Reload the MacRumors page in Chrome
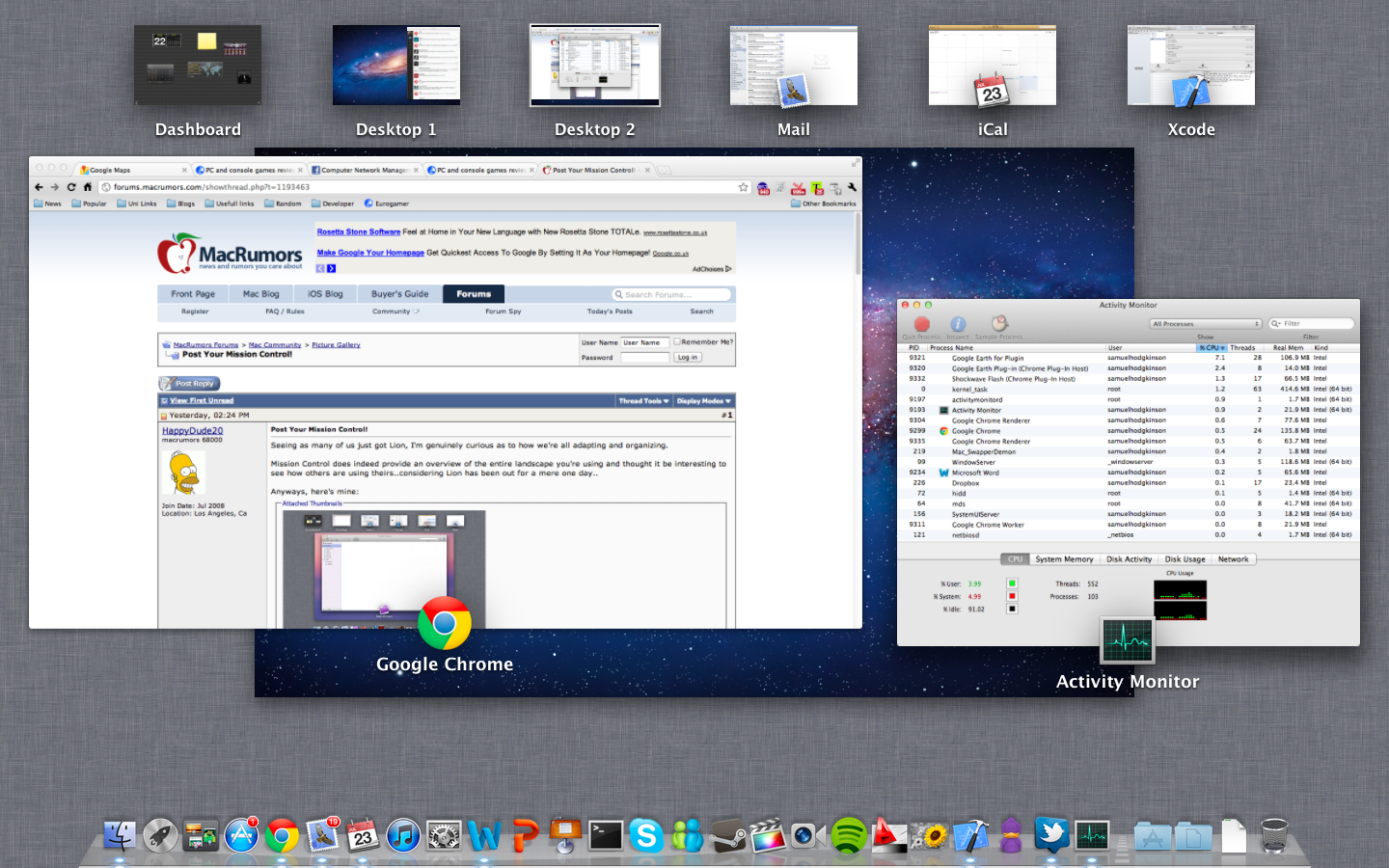 pos(71,187)
